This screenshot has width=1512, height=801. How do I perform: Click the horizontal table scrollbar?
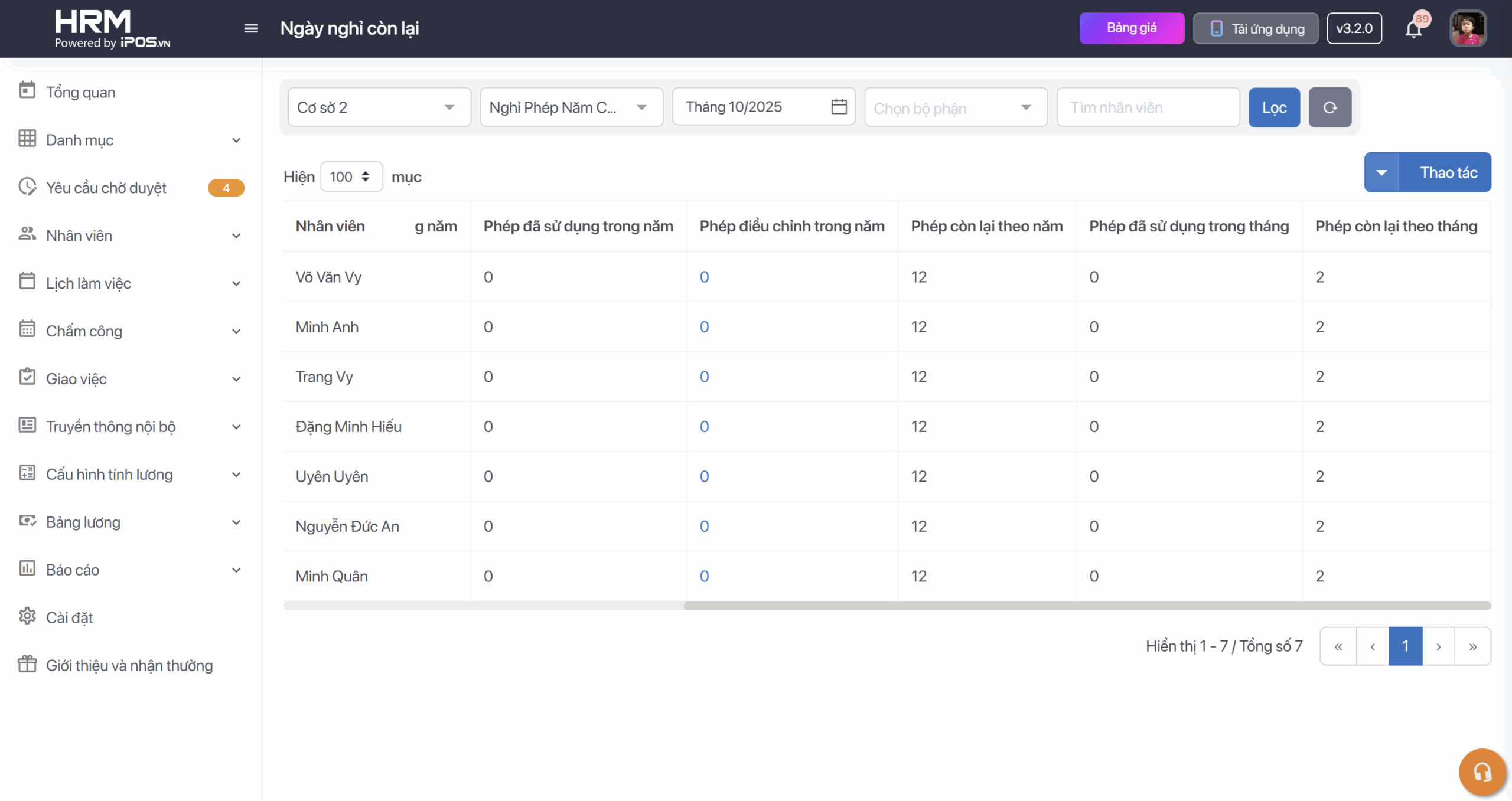1087,606
